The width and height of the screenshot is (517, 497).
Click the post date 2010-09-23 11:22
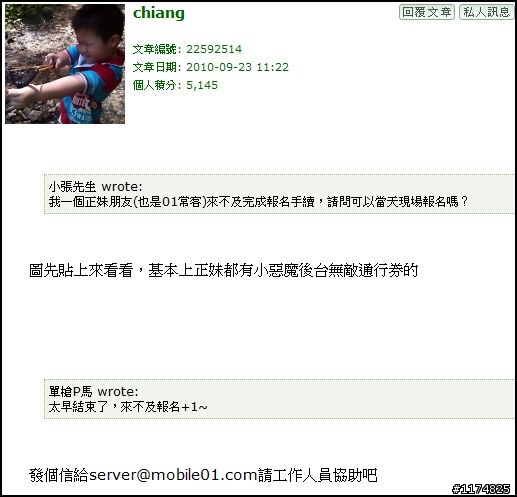pyautogui.click(x=237, y=67)
